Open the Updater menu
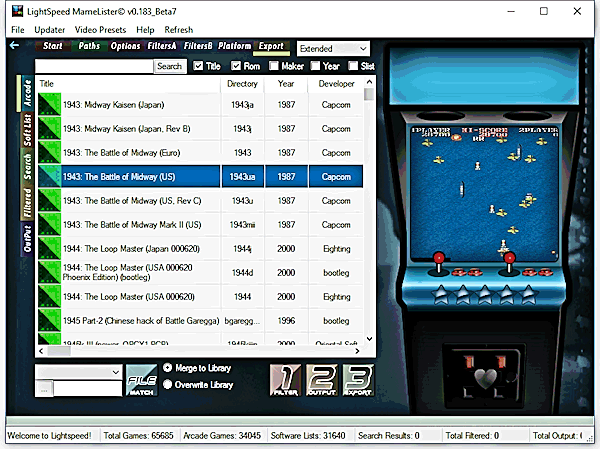600x449 pixels. pyautogui.click(x=49, y=30)
